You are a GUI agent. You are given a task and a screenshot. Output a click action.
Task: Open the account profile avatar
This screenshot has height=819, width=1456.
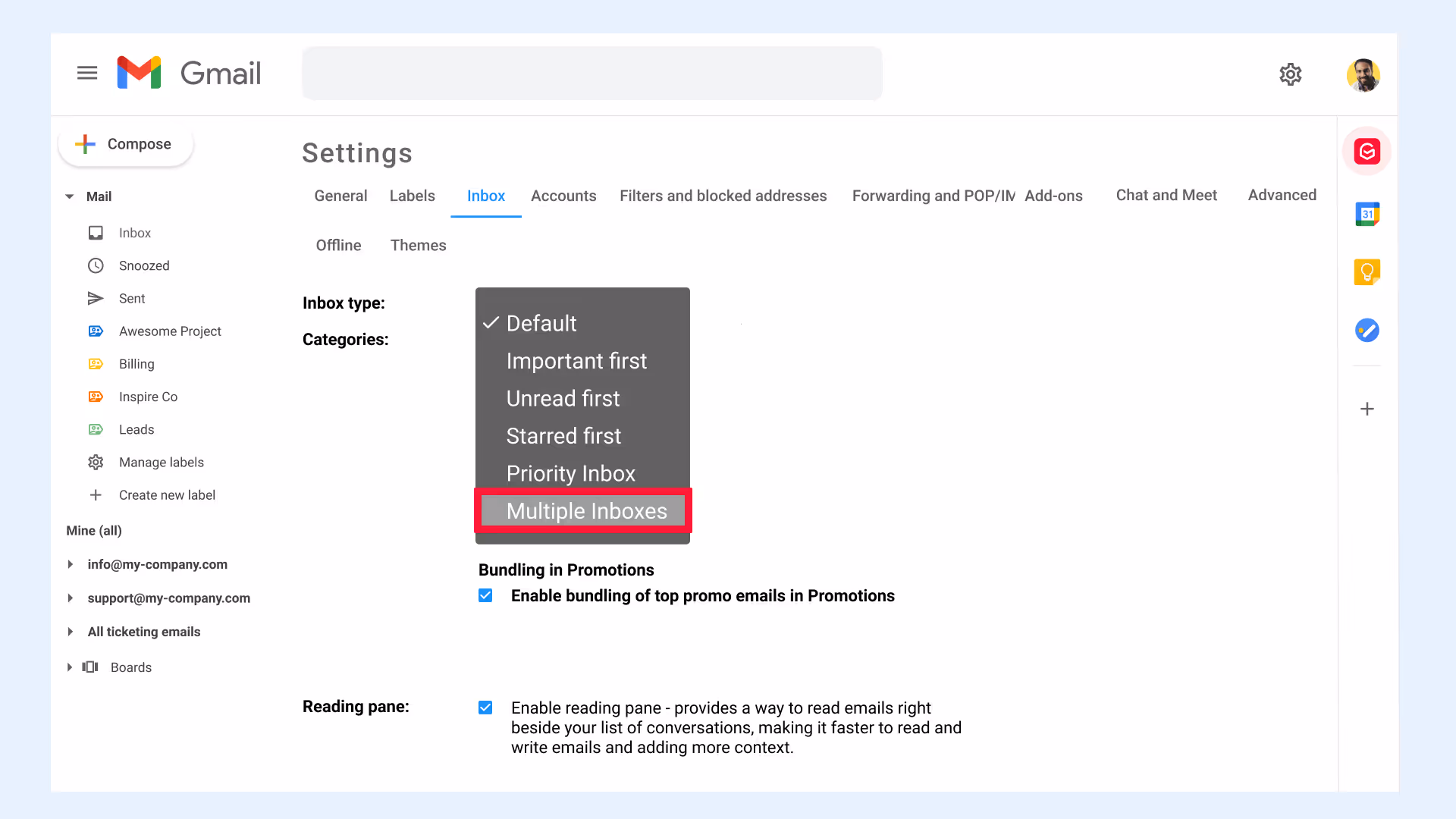pyautogui.click(x=1363, y=75)
